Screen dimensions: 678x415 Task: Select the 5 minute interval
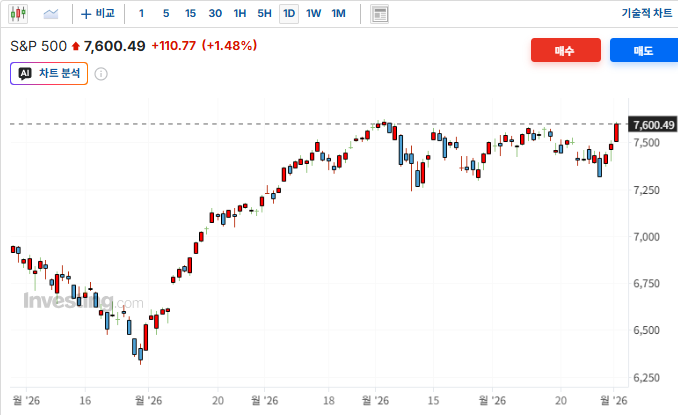click(166, 14)
